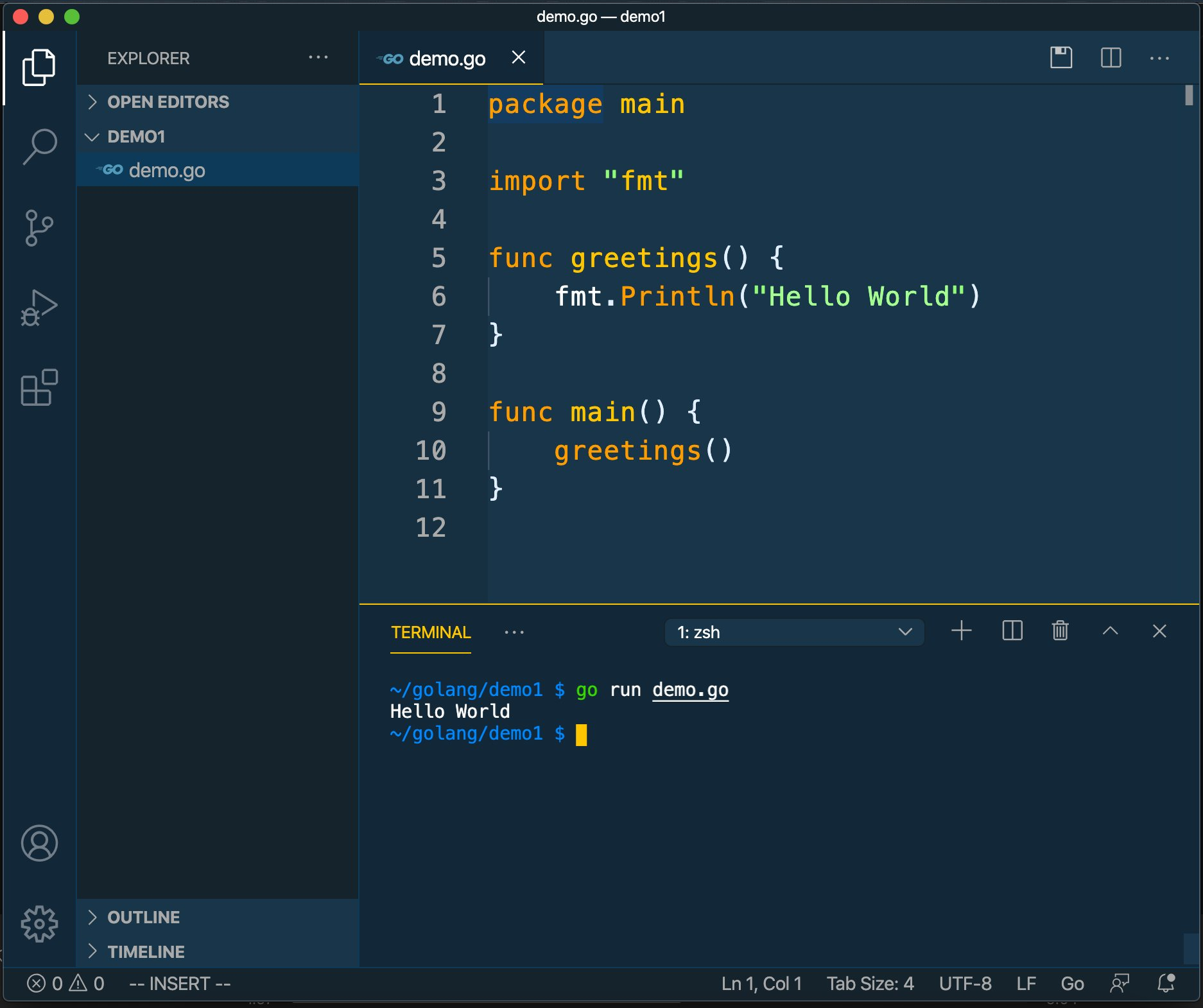Kill the terminal with trash icon
Screen dimensions: 1203x1008
1060,631
